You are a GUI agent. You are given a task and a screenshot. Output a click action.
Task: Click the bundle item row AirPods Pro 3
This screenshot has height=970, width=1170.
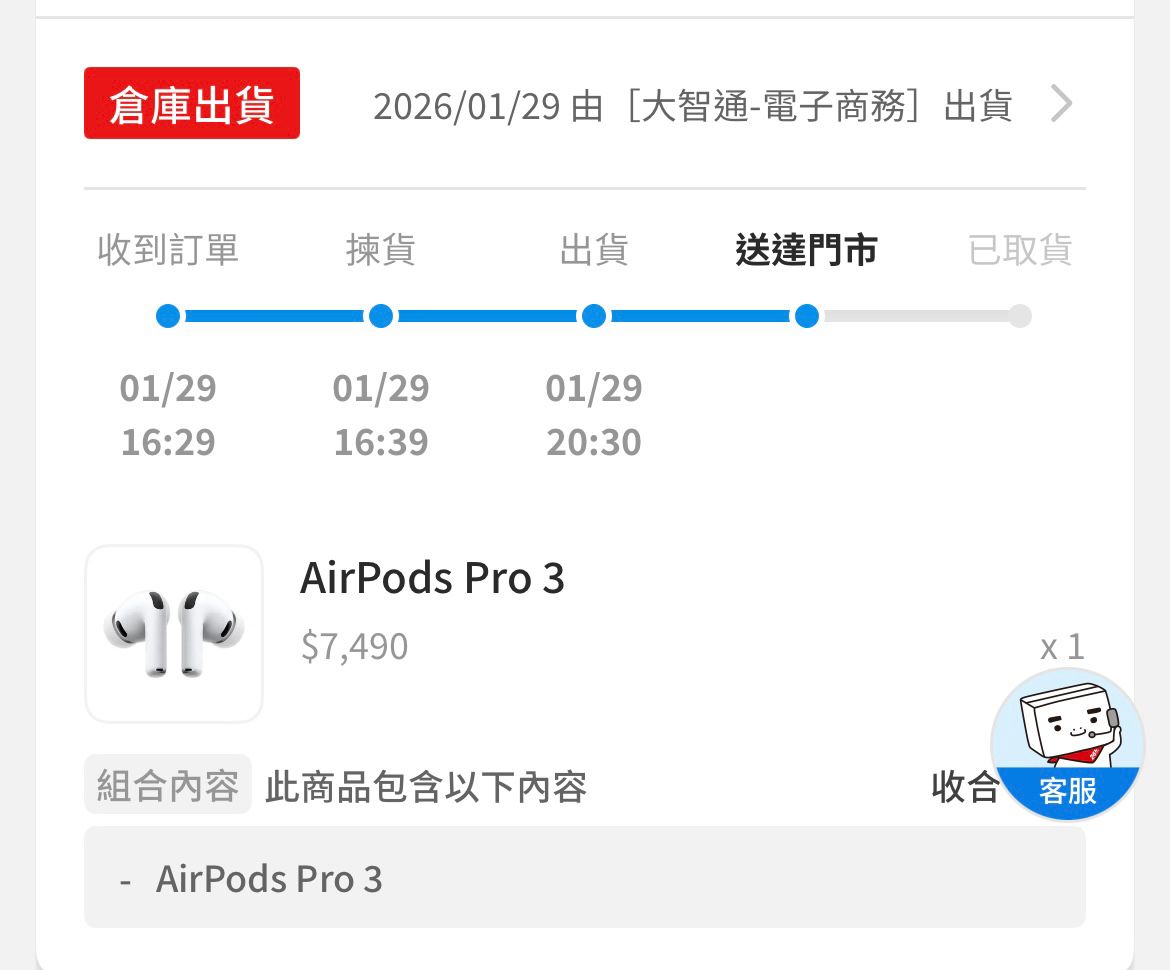[x=270, y=879]
